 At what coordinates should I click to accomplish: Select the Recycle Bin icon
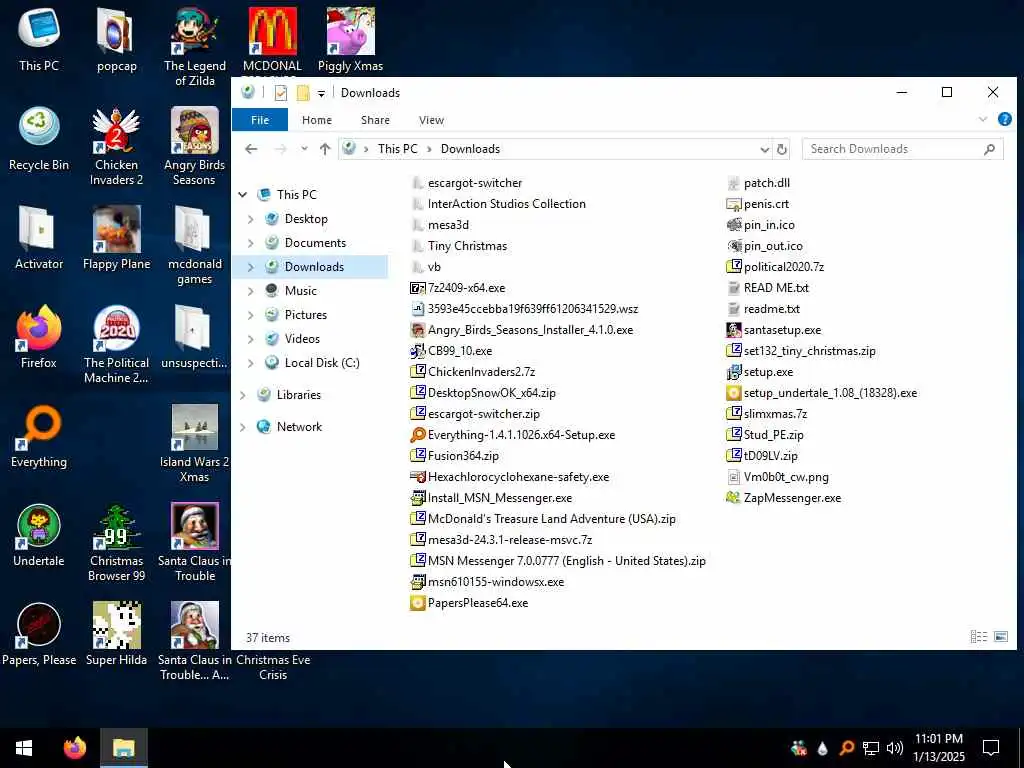coord(39,138)
